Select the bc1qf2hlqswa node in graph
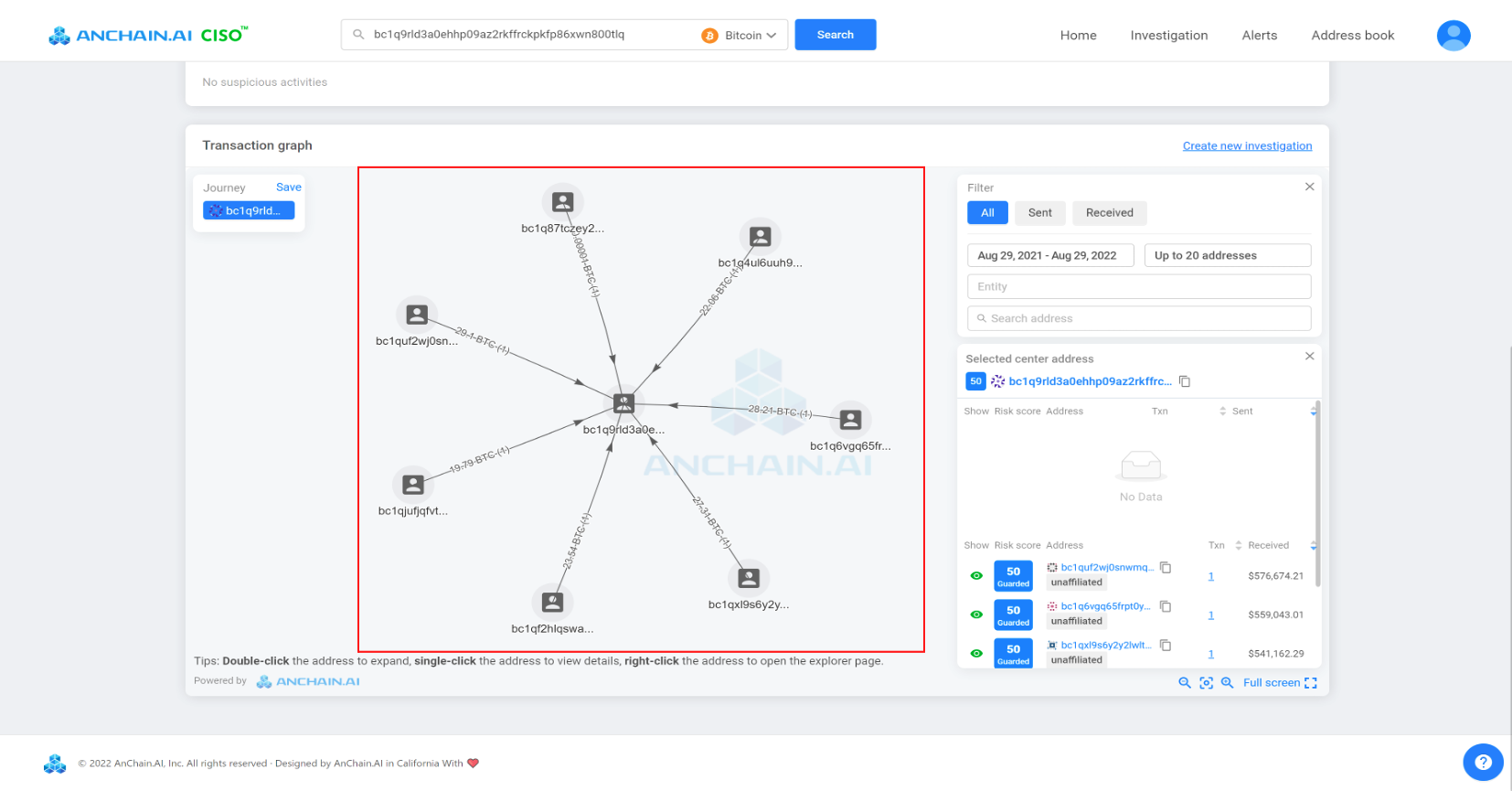 552,602
